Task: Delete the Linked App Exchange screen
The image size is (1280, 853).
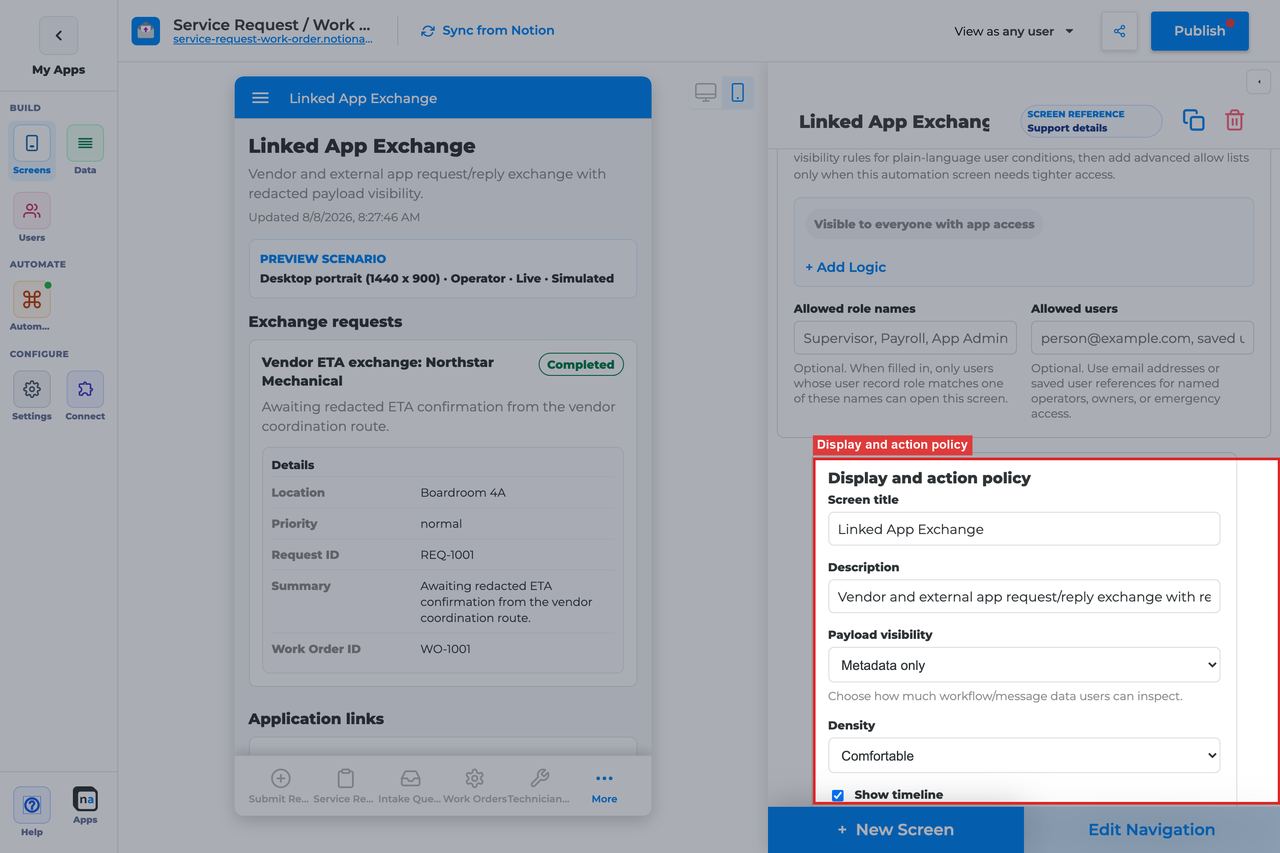Action: tap(1235, 120)
